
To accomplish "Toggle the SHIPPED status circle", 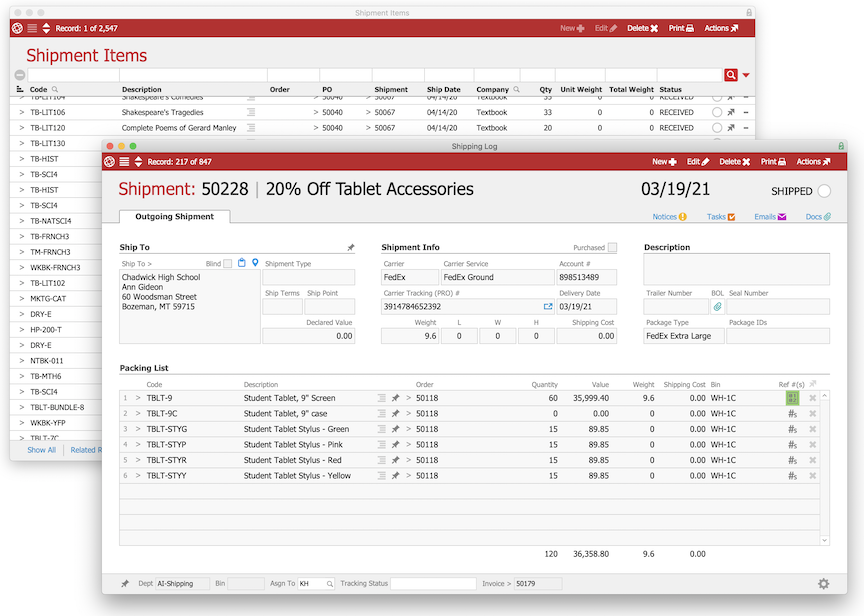I will point(824,191).
